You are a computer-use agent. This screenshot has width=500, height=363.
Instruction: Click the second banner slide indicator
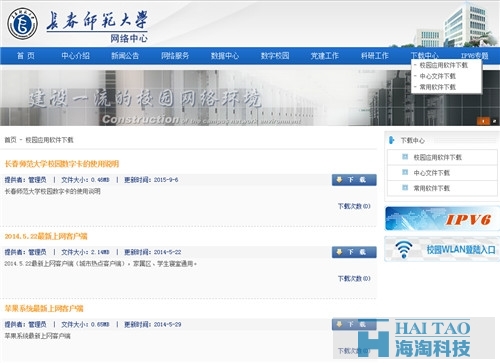point(494,121)
